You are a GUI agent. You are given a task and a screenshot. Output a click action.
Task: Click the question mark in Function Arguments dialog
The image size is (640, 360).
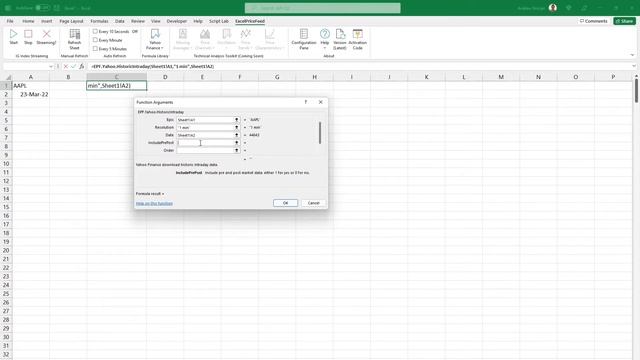[x=306, y=102]
